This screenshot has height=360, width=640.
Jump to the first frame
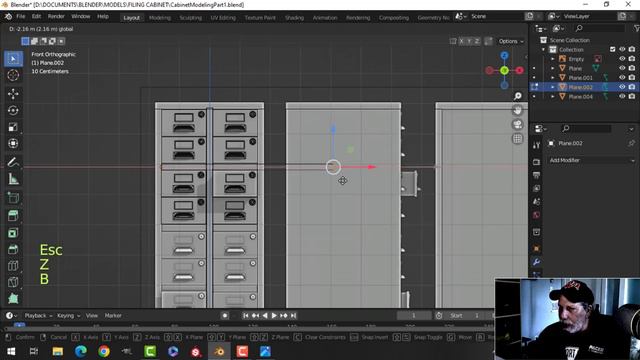coord(246,316)
